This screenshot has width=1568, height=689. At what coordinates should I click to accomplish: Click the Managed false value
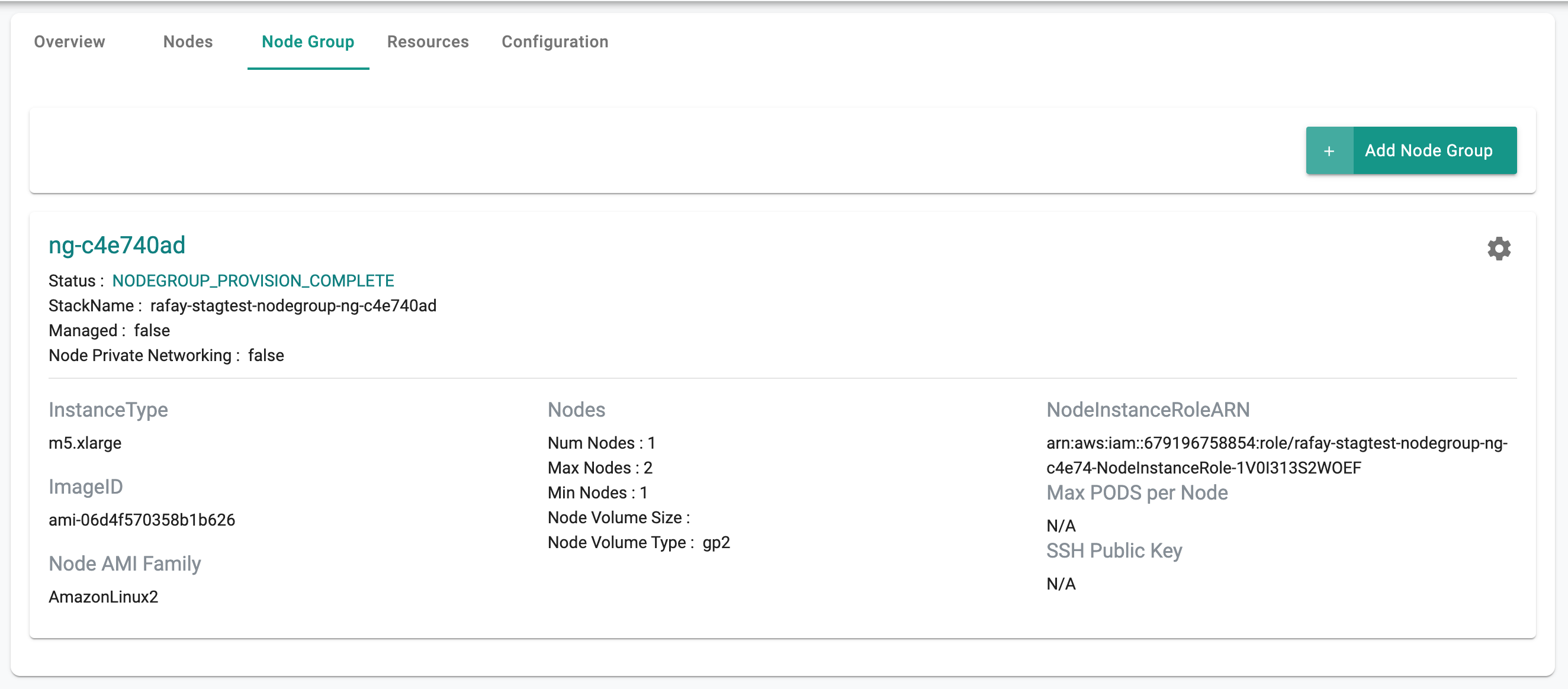point(152,330)
